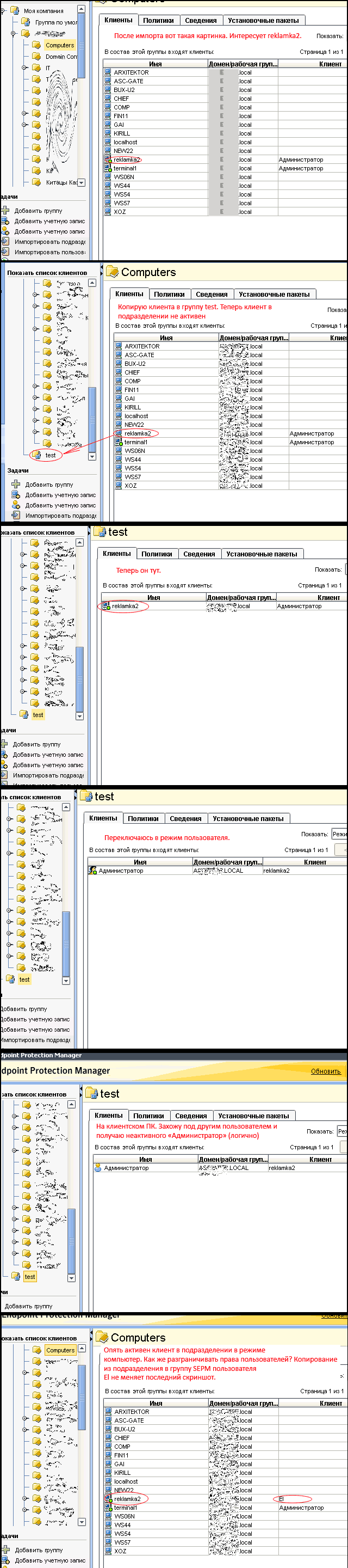
Task: Open 'Установочные пакеты' tab in 'После импорта' screenshot
Action: coord(263,20)
